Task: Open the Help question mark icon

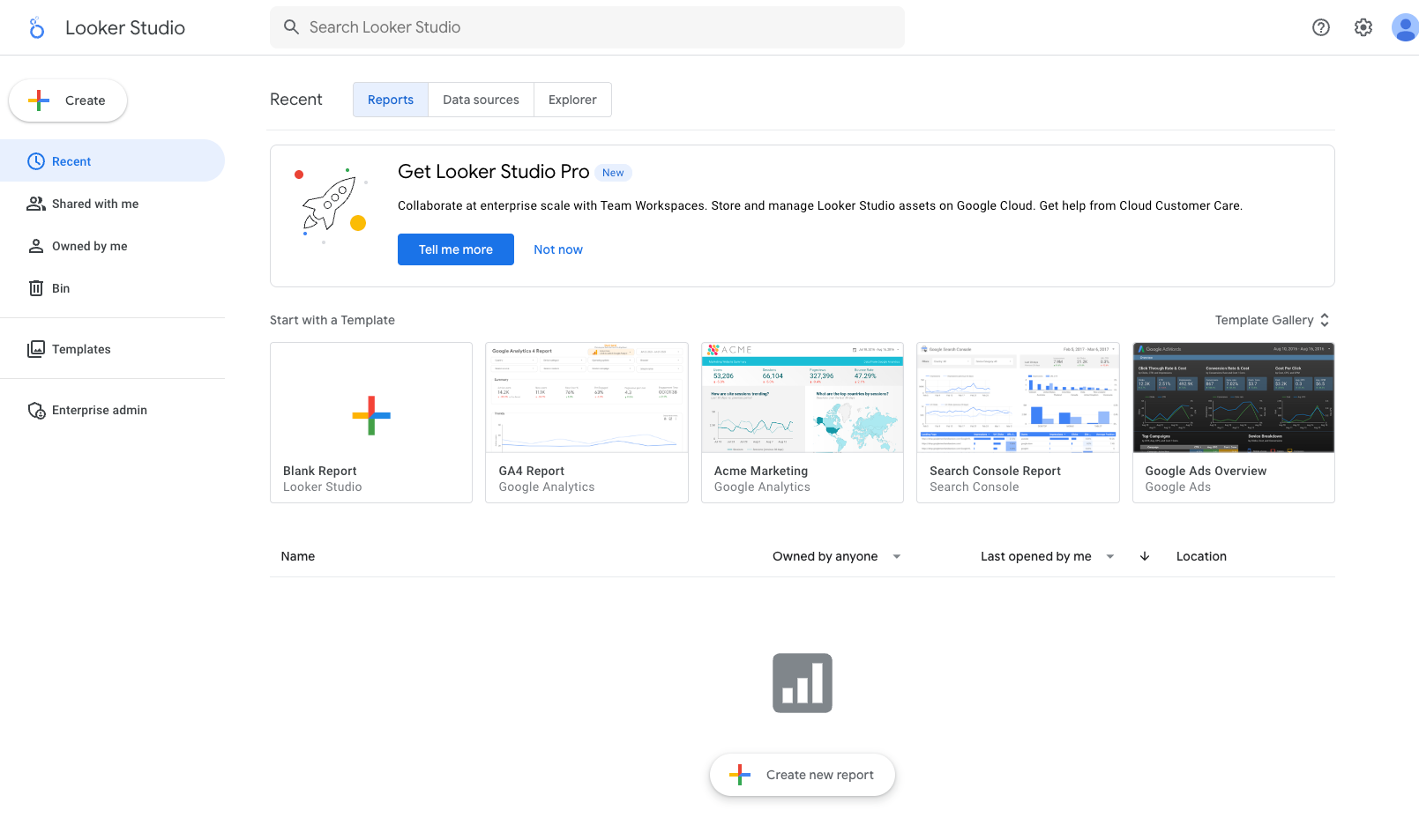Action: [x=1320, y=27]
